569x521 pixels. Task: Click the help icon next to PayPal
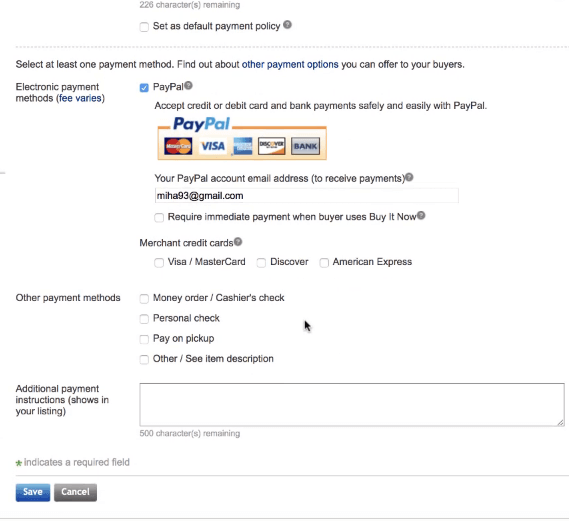[188, 86]
